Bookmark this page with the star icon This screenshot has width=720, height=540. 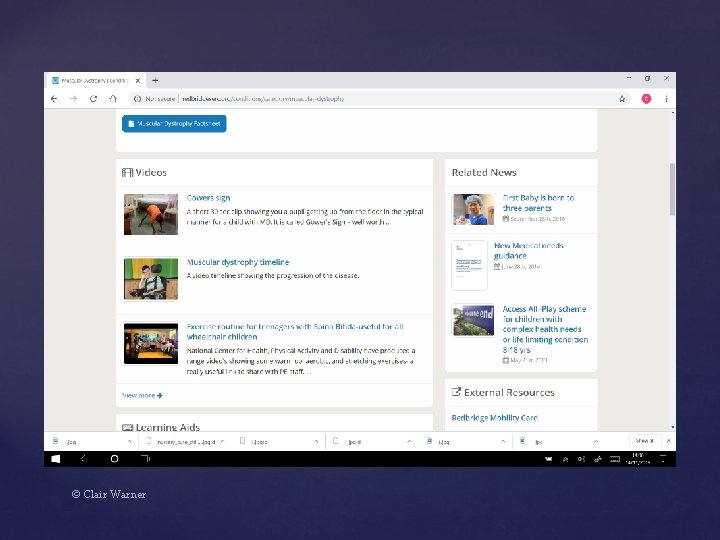[x=622, y=99]
